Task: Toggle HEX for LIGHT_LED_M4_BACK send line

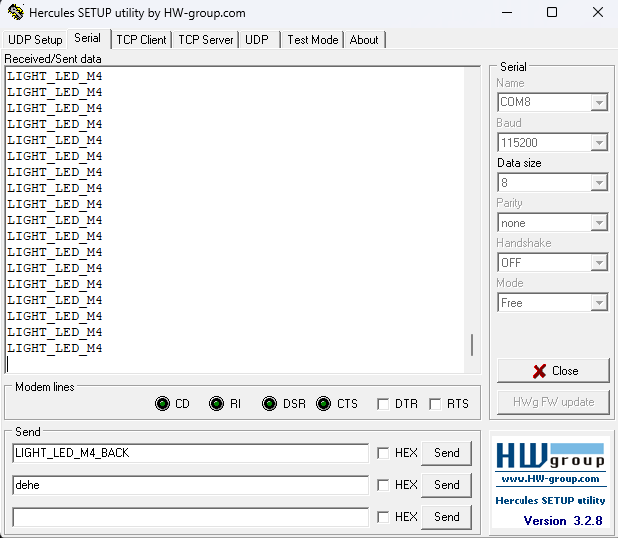Action: point(383,453)
